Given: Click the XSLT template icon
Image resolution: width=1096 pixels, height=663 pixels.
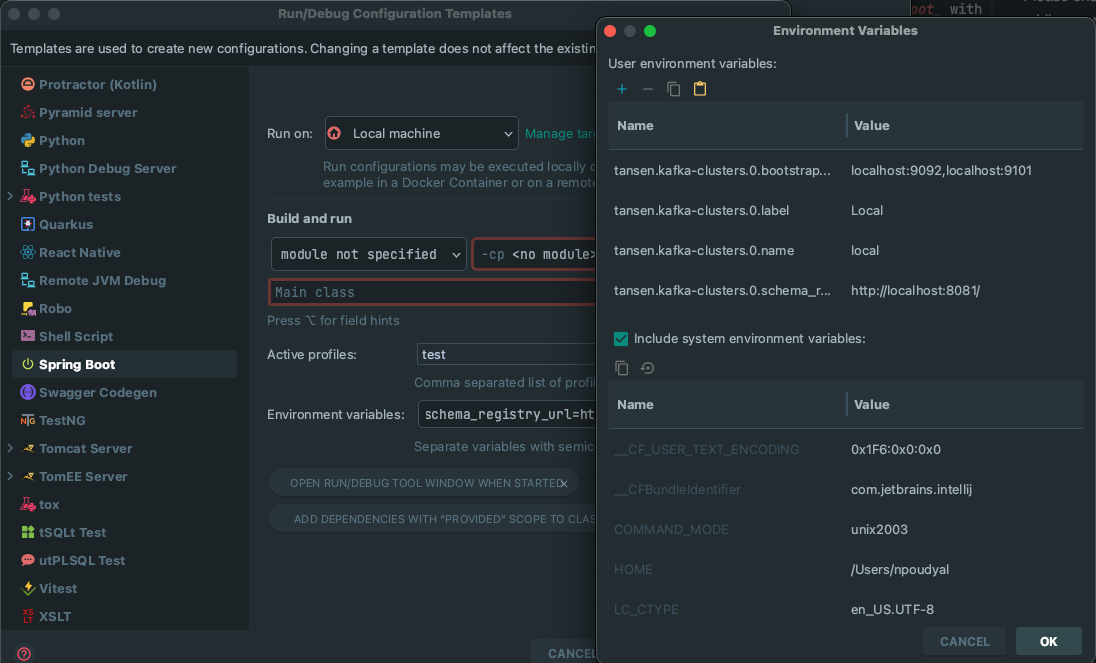Looking at the screenshot, I should coord(27,615).
